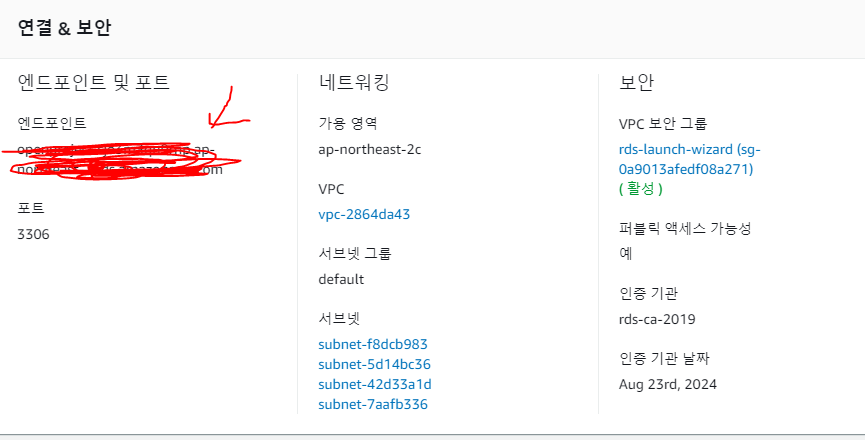Click the 인증 기관 날짜 label

tap(664, 358)
